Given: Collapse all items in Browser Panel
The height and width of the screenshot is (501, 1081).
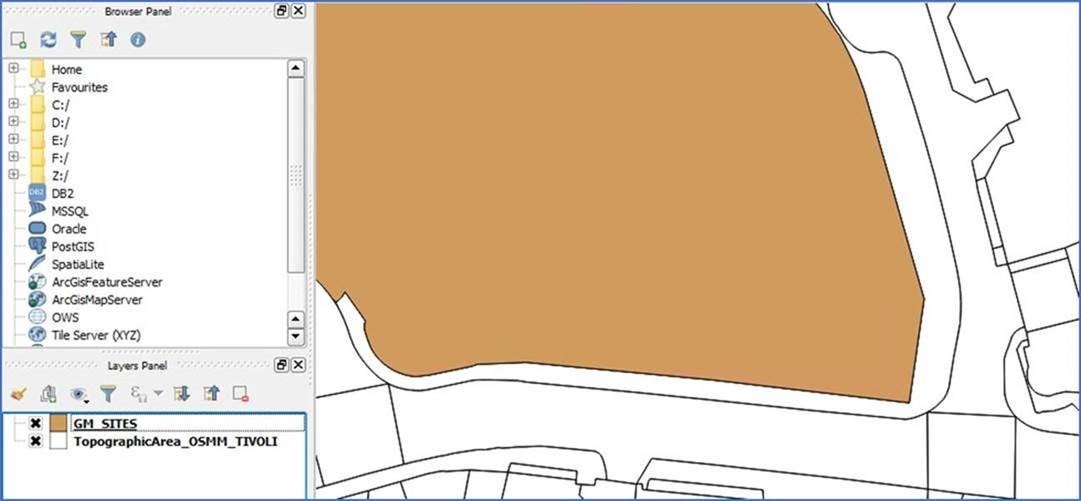Looking at the screenshot, I should pyautogui.click(x=108, y=40).
